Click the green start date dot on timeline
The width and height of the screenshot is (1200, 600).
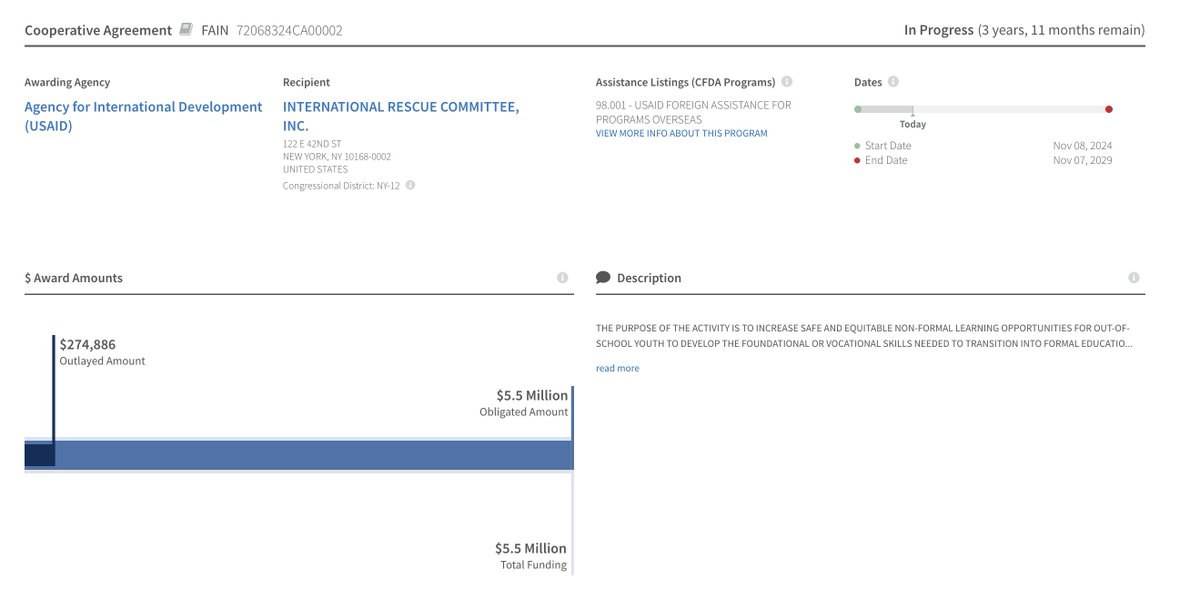coord(858,109)
